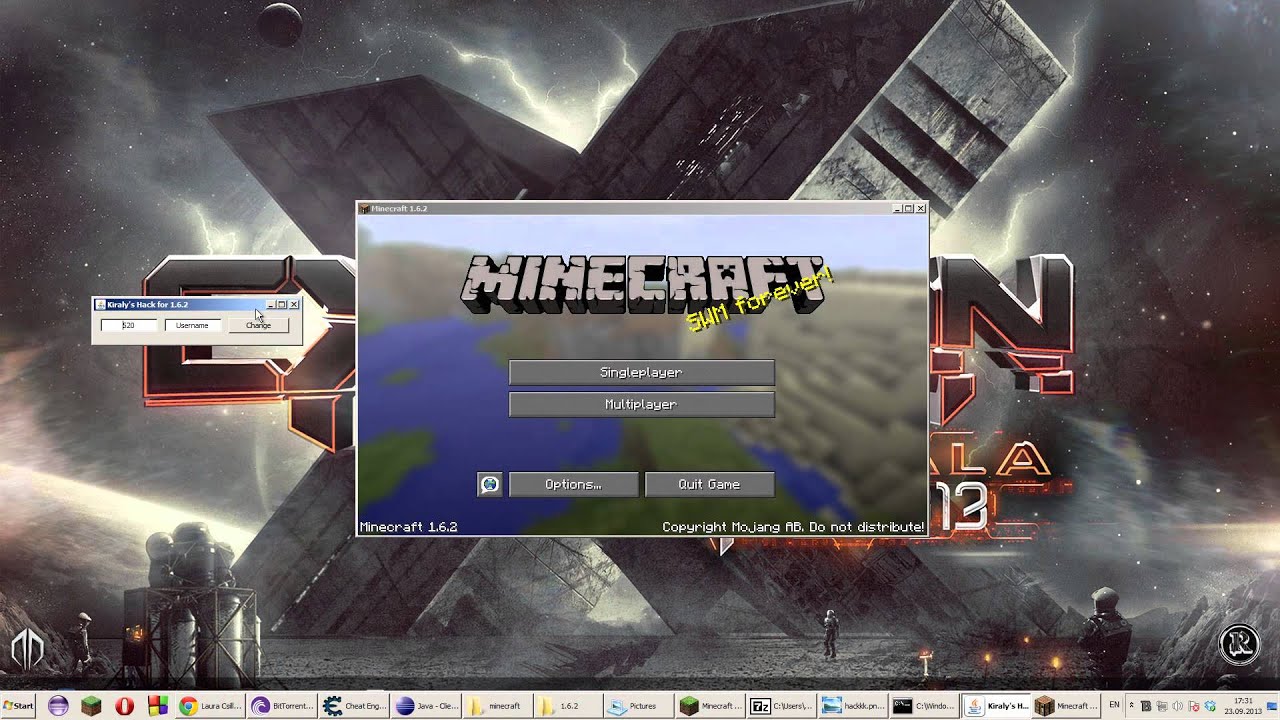Minimize the Kiraly's Hack window

[270, 305]
